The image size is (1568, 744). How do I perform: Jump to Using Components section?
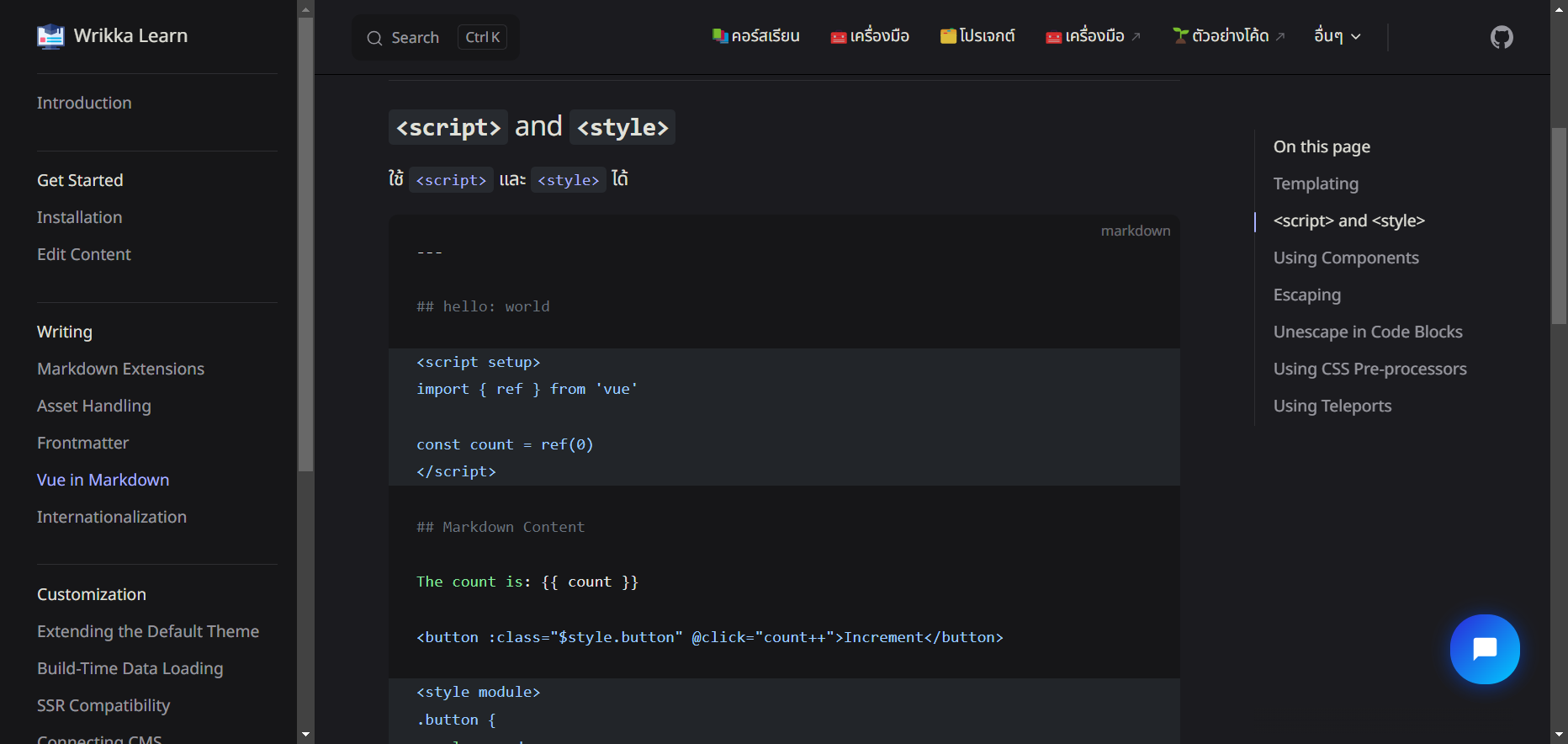(1346, 258)
